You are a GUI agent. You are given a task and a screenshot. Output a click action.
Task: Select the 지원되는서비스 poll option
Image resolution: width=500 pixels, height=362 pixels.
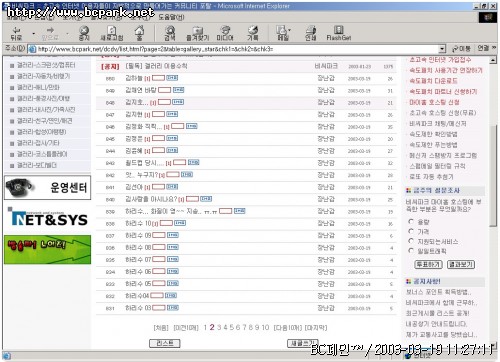411,241
